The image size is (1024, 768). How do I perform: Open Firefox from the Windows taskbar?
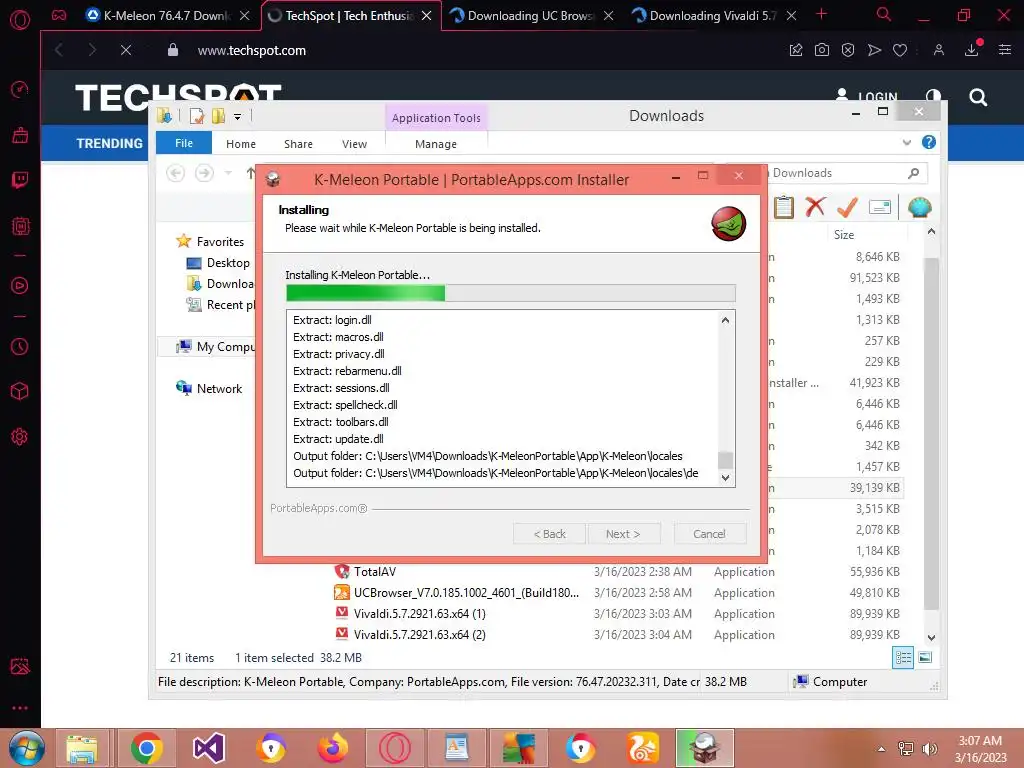(333, 748)
